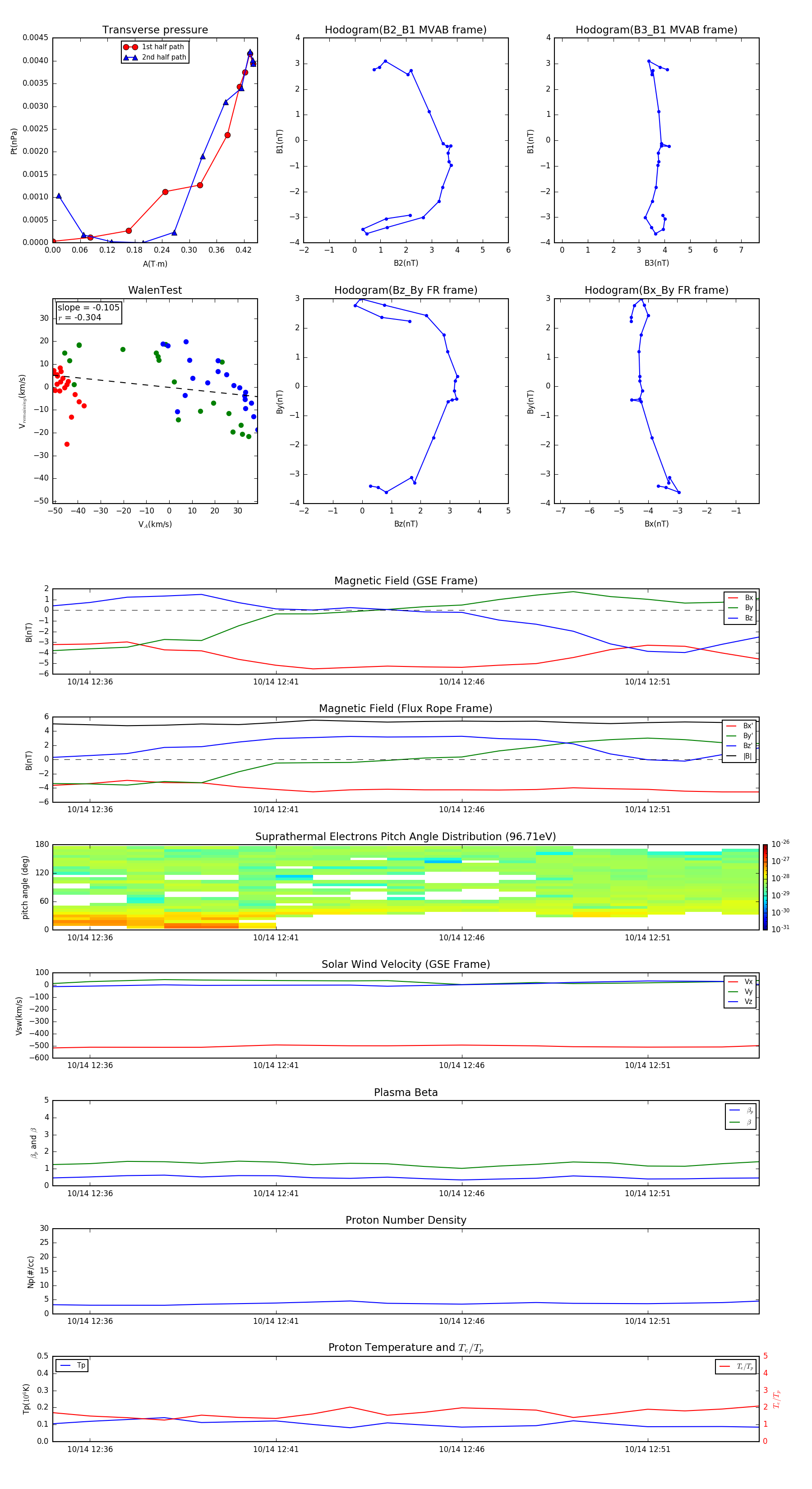Click the 'Hodogram(B2_B1 MVAB frame)' title
The height and width of the screenshot is (1489, 812).
406,29
